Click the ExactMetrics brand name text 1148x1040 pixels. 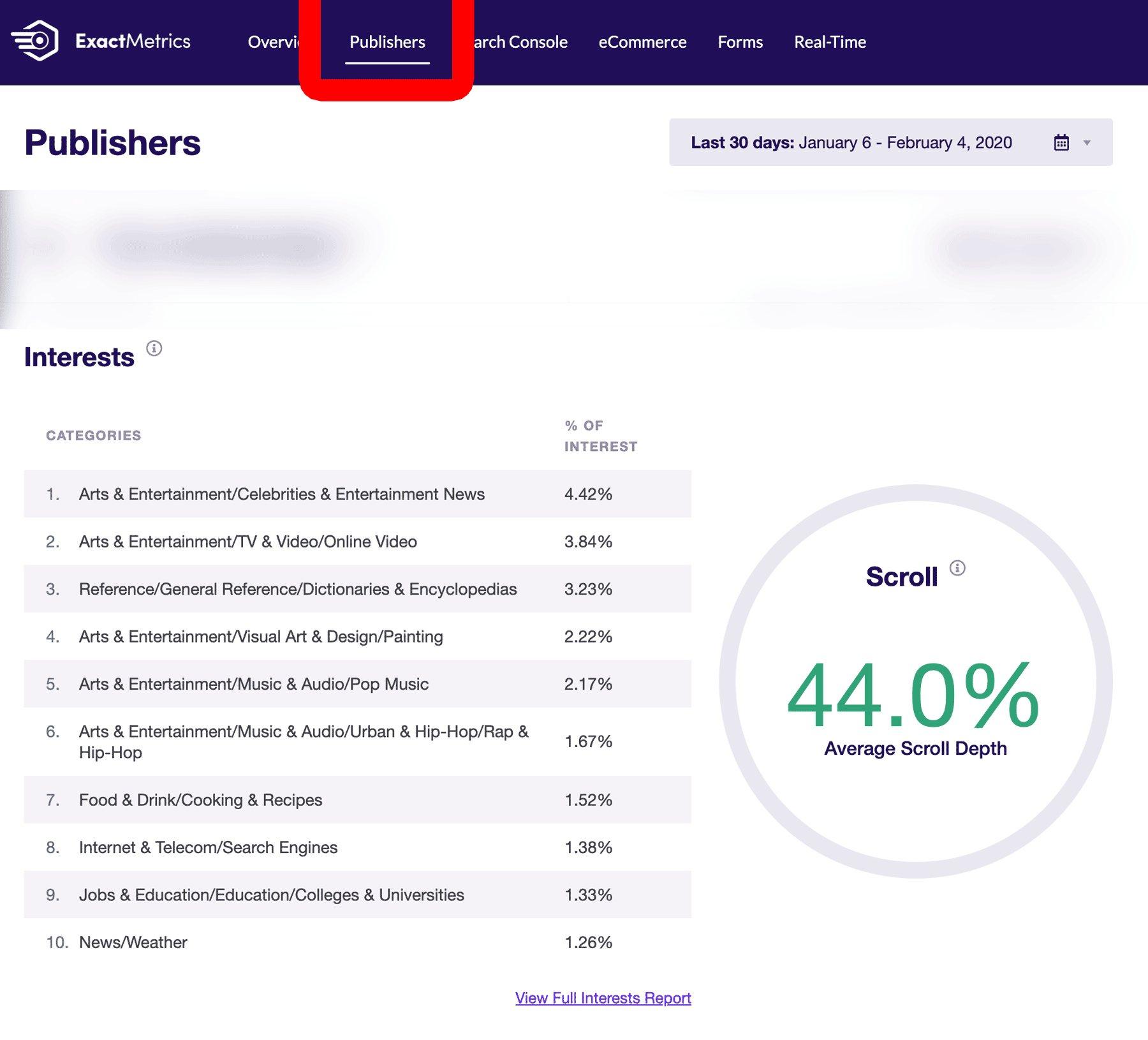(x=133, y=41)
